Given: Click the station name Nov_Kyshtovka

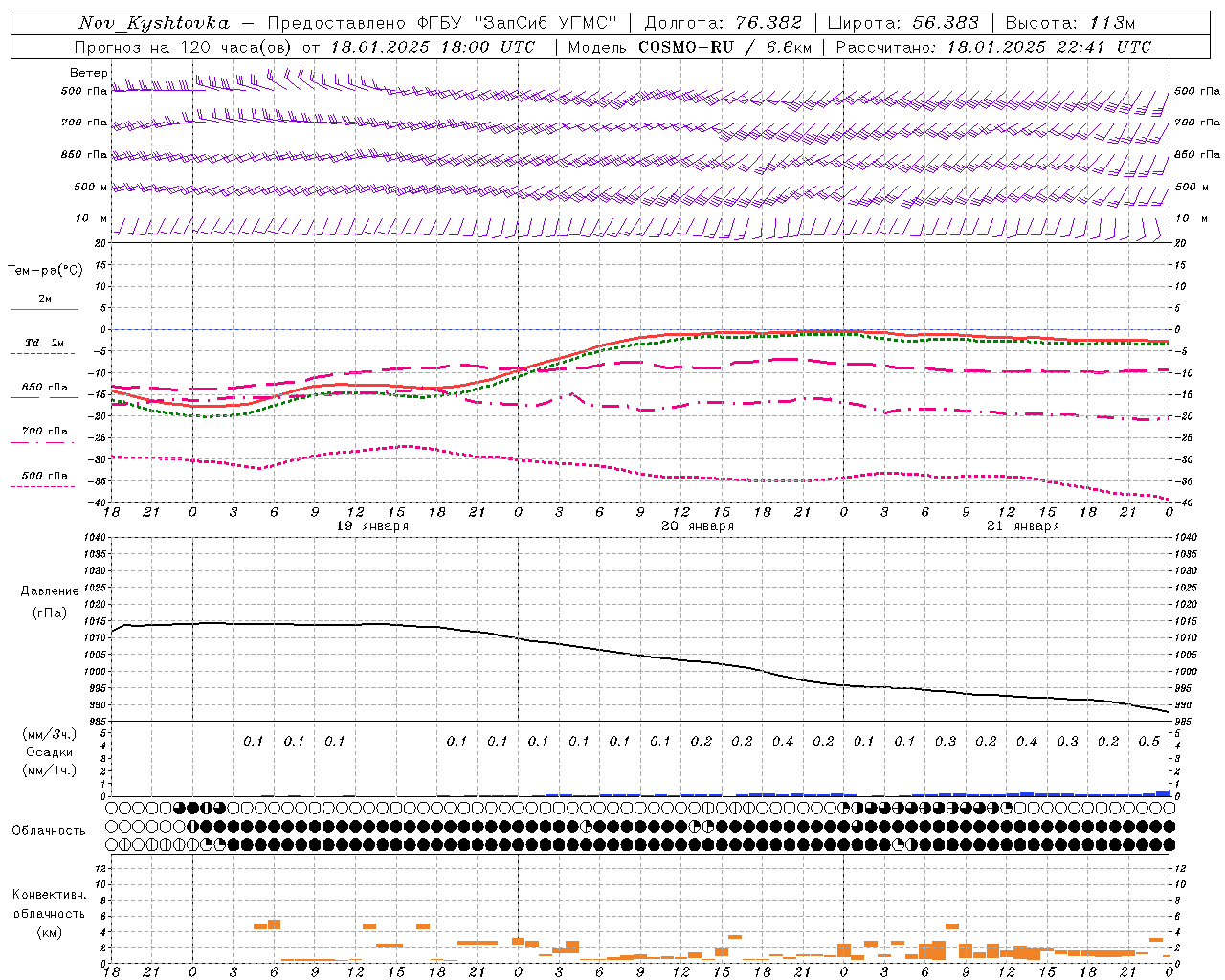Looking at the screenshot, I should [154, 23].
